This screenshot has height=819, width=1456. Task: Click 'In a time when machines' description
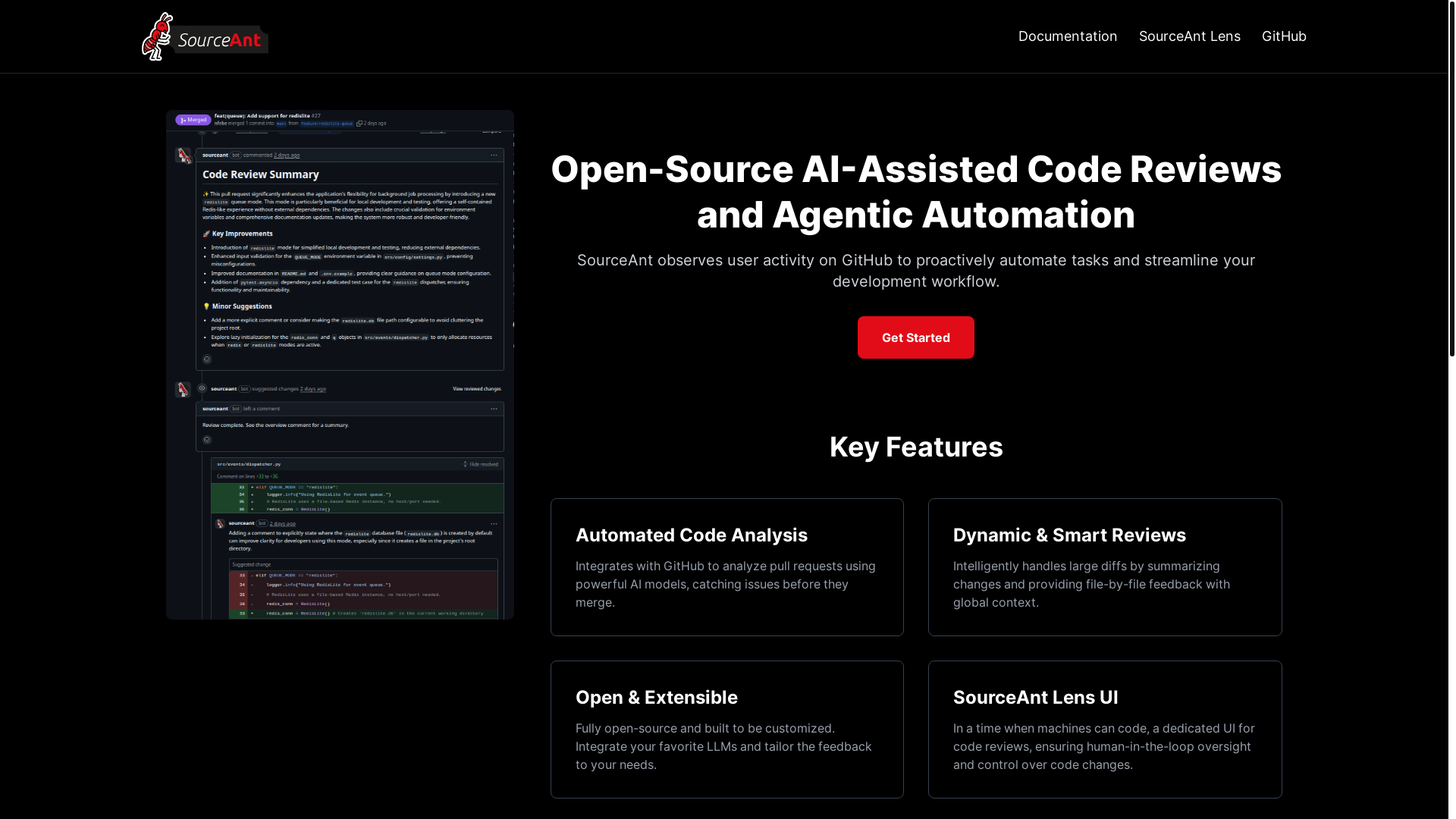click(x=1103, y=746)
